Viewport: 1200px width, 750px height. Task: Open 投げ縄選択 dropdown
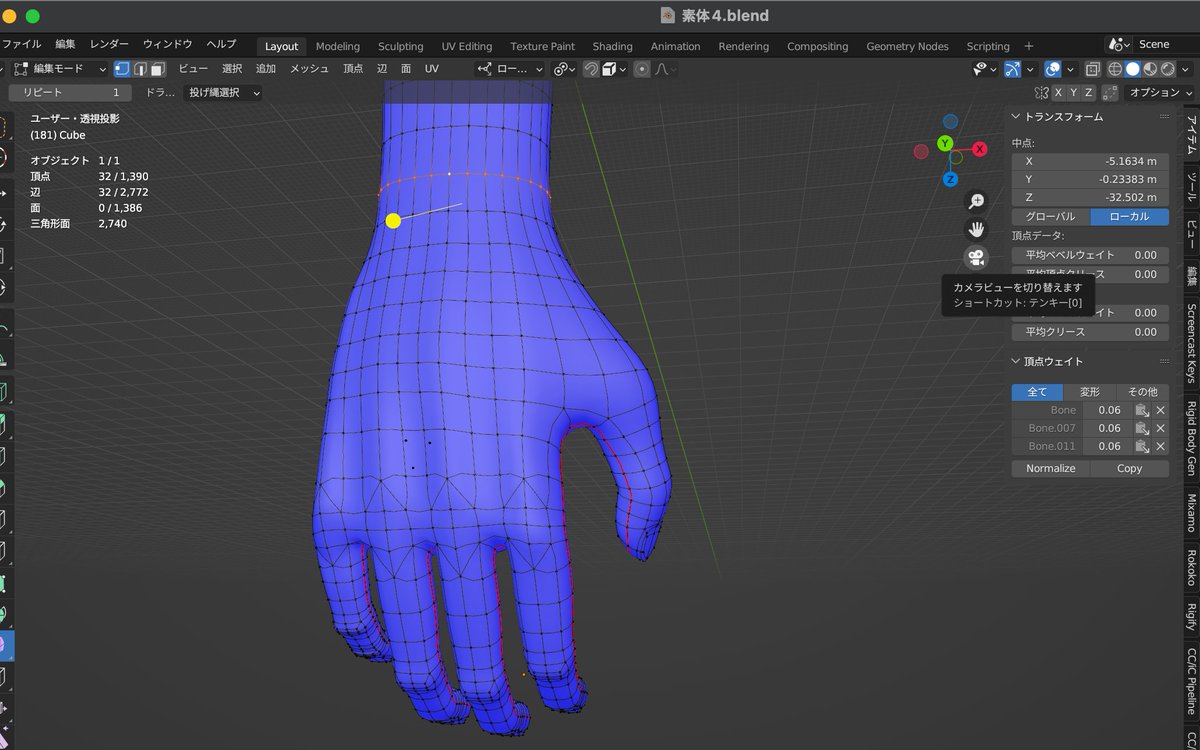[224, 92]
